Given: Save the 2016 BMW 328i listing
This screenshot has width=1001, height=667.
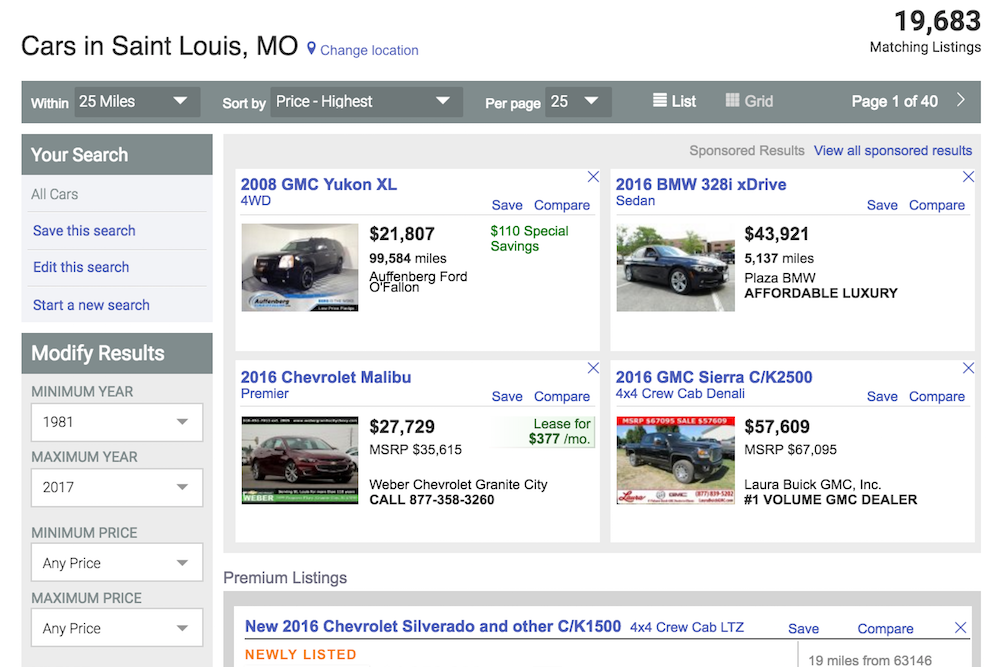Looking at the screenshot, I should (882, 205).
